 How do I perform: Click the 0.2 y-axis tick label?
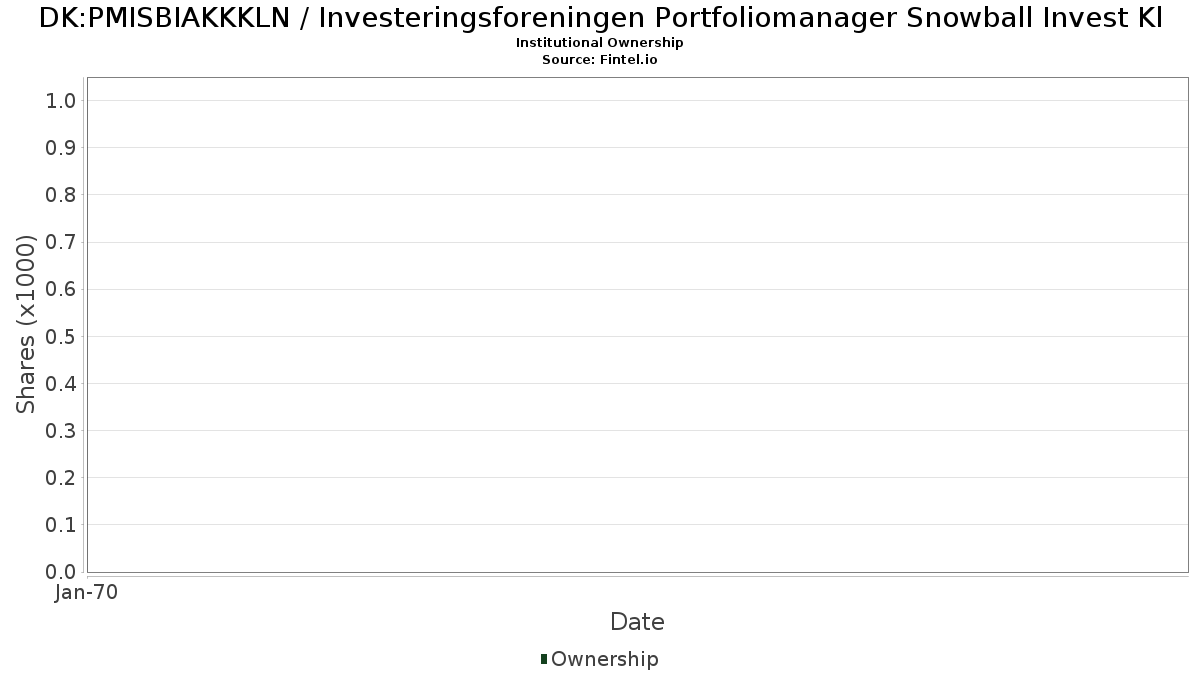[x=61, y=477]
